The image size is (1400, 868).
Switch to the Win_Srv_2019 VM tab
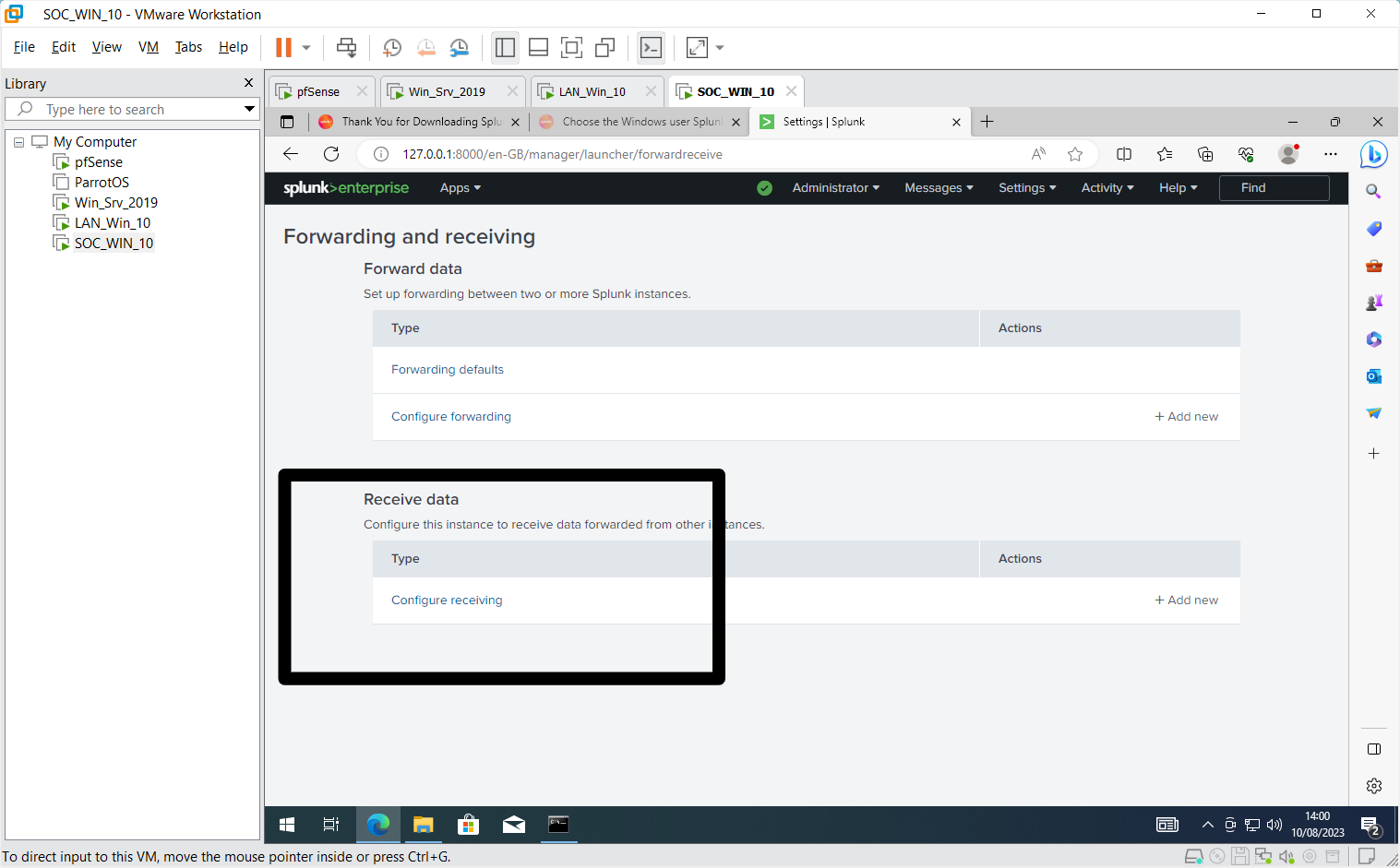tap(447, 91)
